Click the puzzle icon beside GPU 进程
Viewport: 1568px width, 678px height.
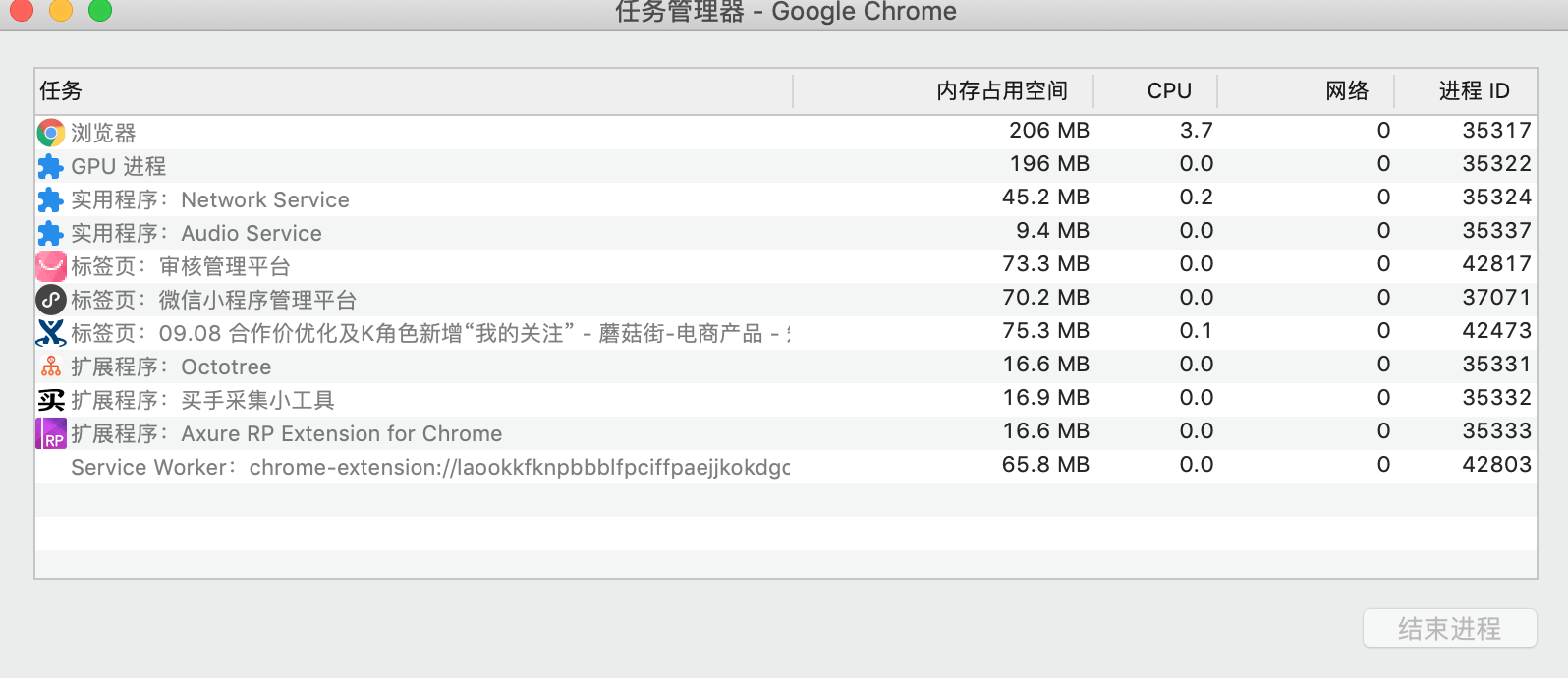coord(51,166)
